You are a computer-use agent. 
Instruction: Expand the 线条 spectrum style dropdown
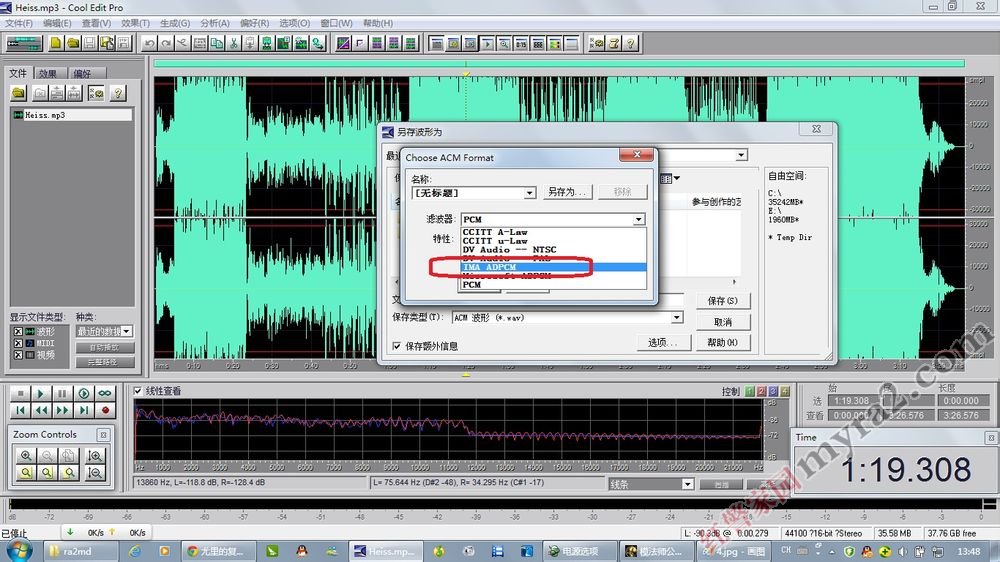pyautogui.click(x=688, y=484)
